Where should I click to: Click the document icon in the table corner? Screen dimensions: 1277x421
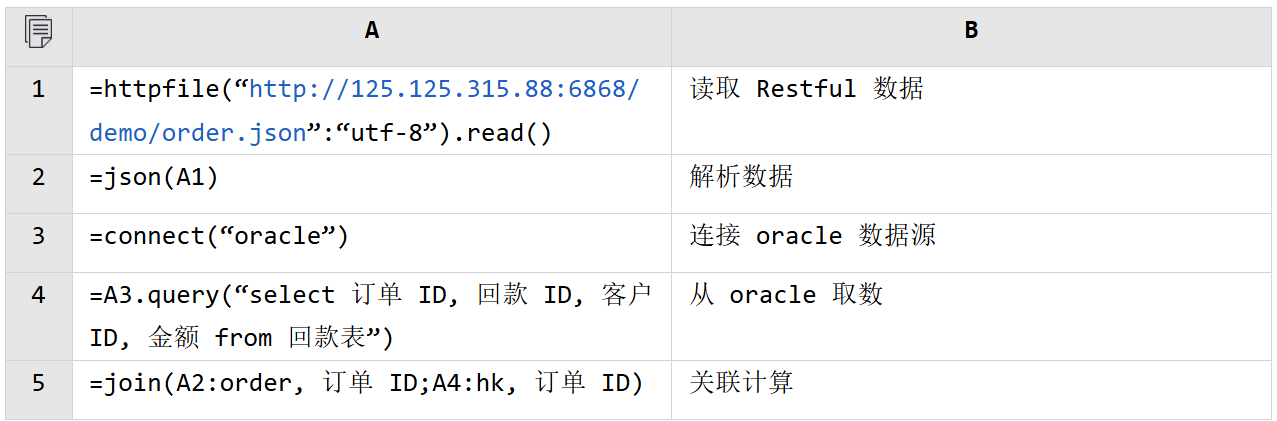tap(38, 32)
